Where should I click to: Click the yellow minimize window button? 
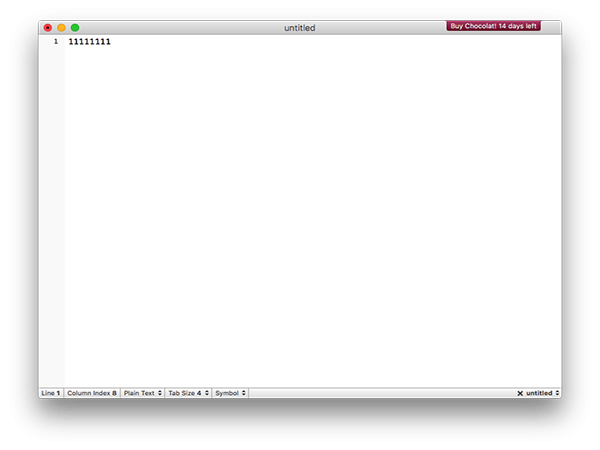coord(61,28)
